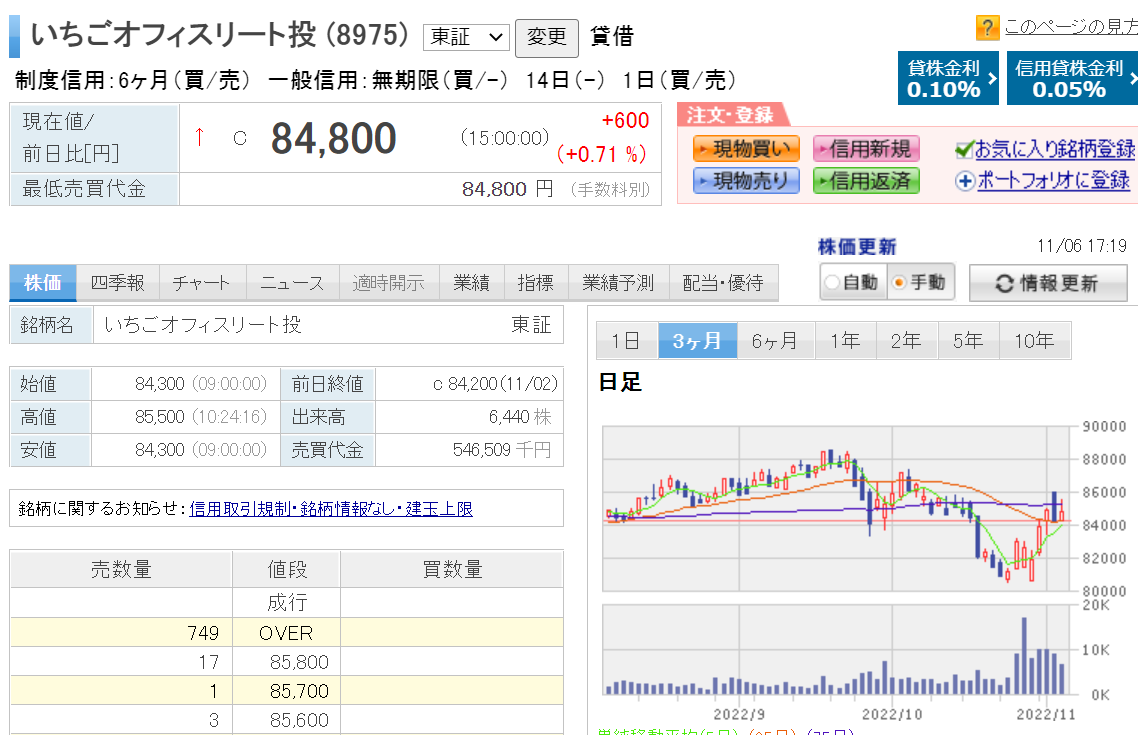Click the plus icon beside ポートフォリオに登録

tap(965, 181)
